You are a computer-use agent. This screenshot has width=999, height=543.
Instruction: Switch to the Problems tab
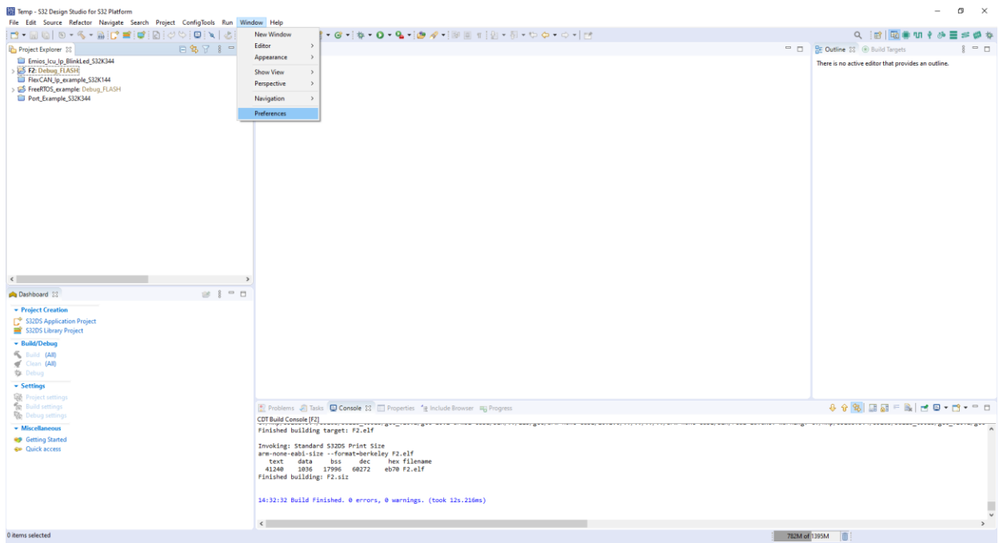[x=276, y=408]
